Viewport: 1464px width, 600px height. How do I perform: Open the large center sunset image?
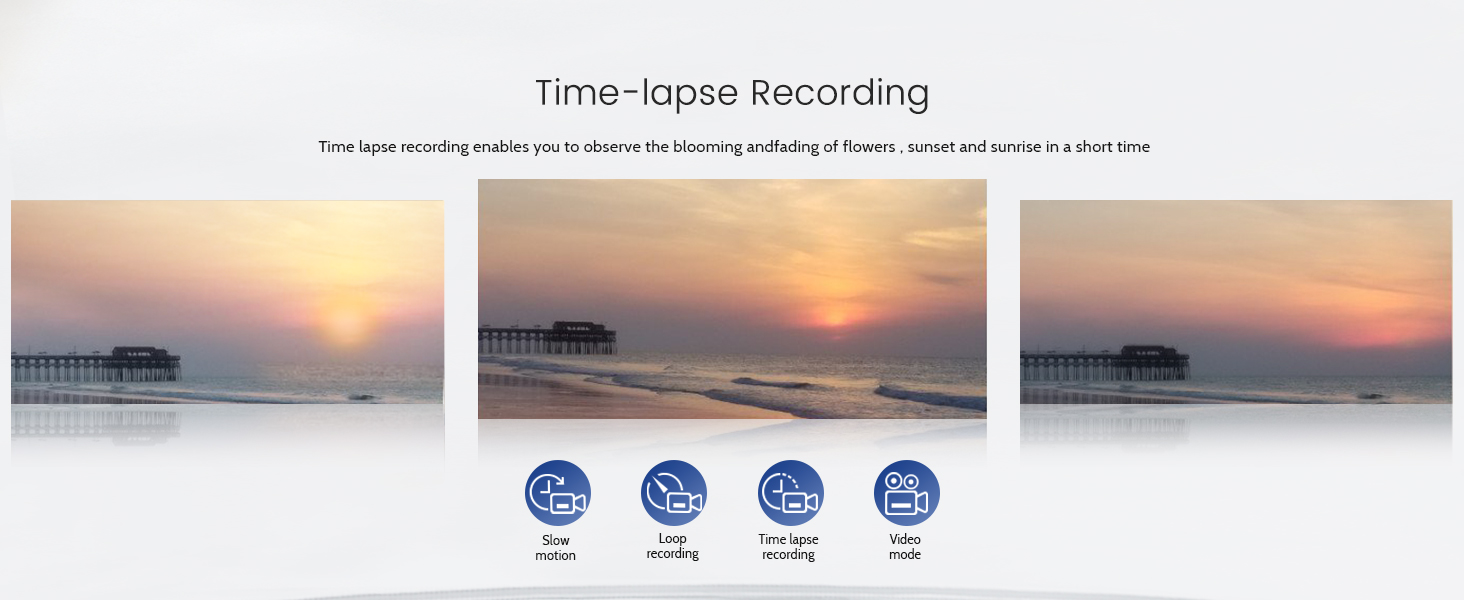(x=732, y=298)
